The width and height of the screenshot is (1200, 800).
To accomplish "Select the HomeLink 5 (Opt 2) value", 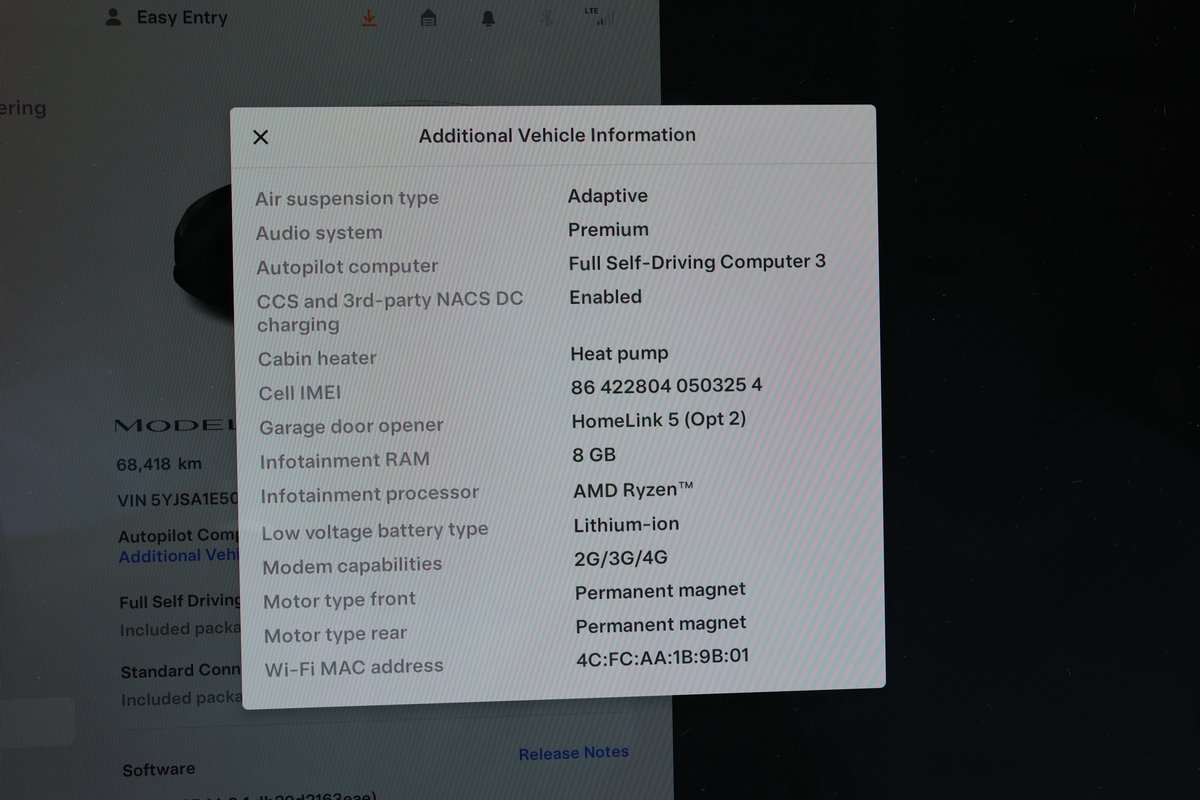I will click(659, 419).
